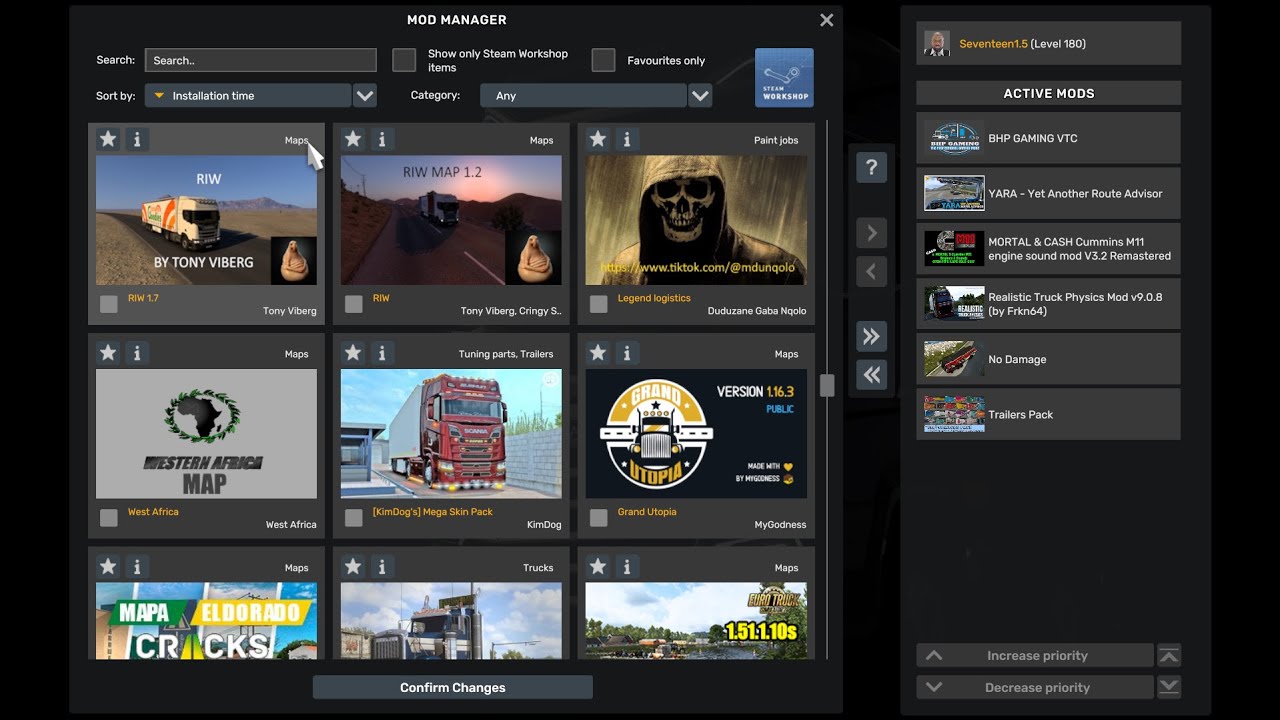Favourite KimDog's Mega Skin Pack
Viewport: 1280px width, 720px height.
click(x=353, y=353)
